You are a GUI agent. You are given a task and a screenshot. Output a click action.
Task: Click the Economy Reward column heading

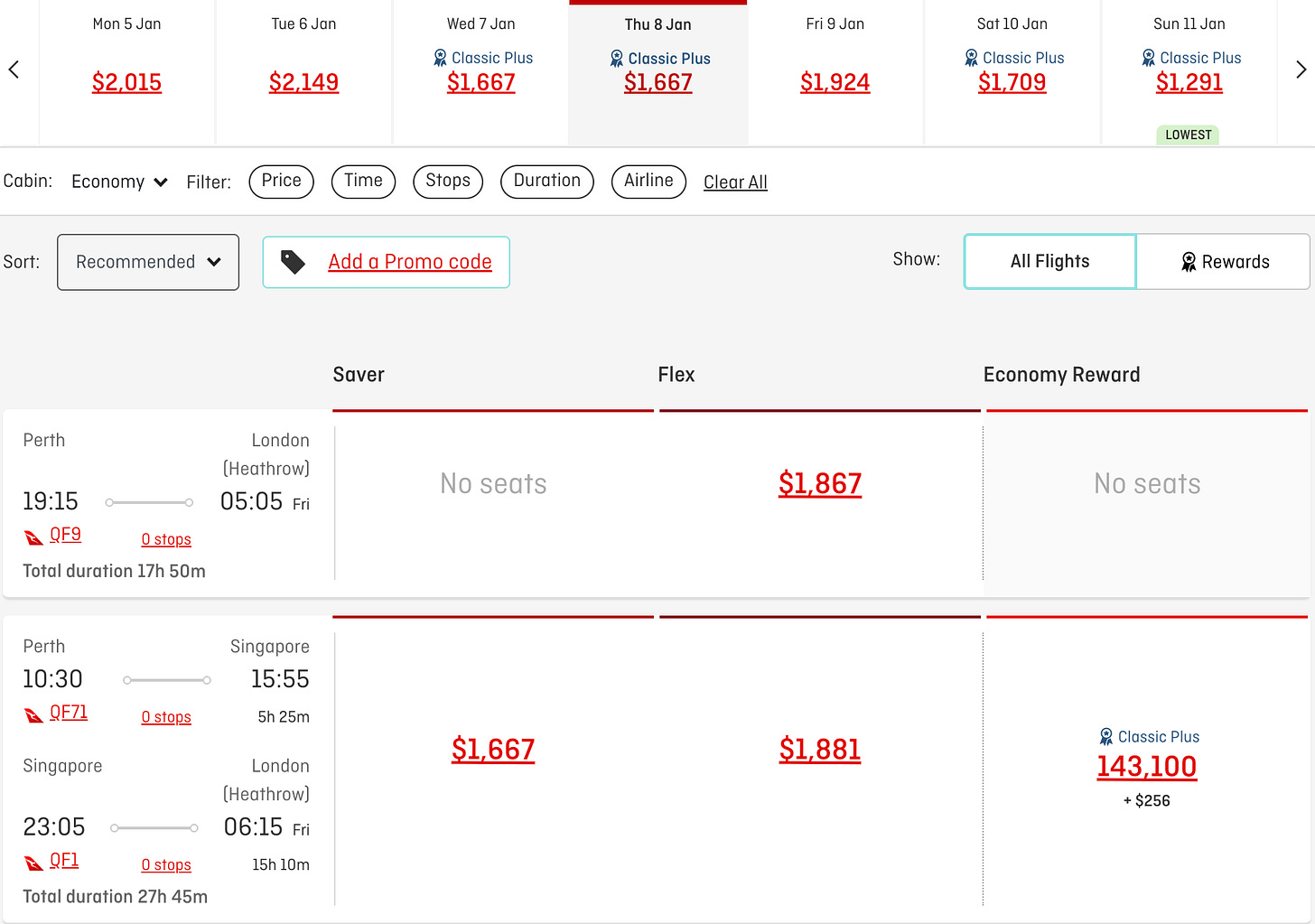(x=1062, y=375)
